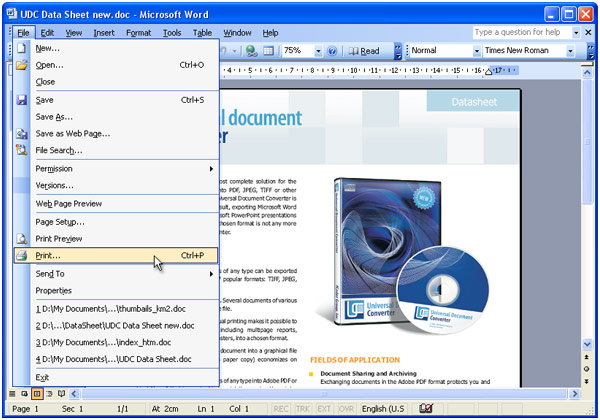Switch to Normal view icon
Viewport: 600px width, 420px height.
pos(12,394)
